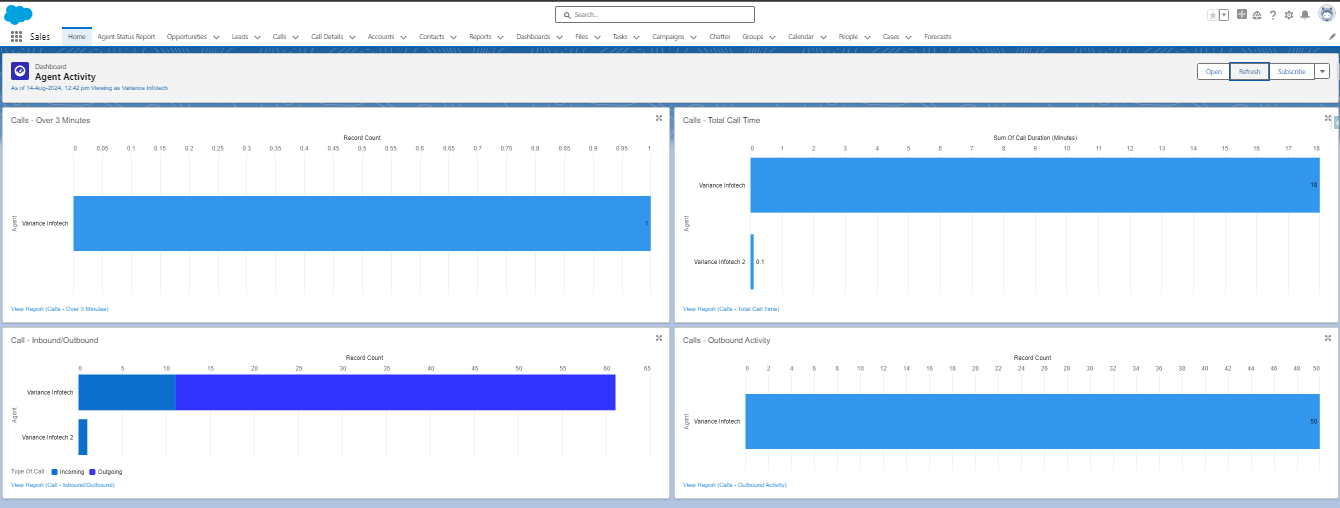
Task: Click the Incoming legend color swatch
Action: click(x=54, y=471)
